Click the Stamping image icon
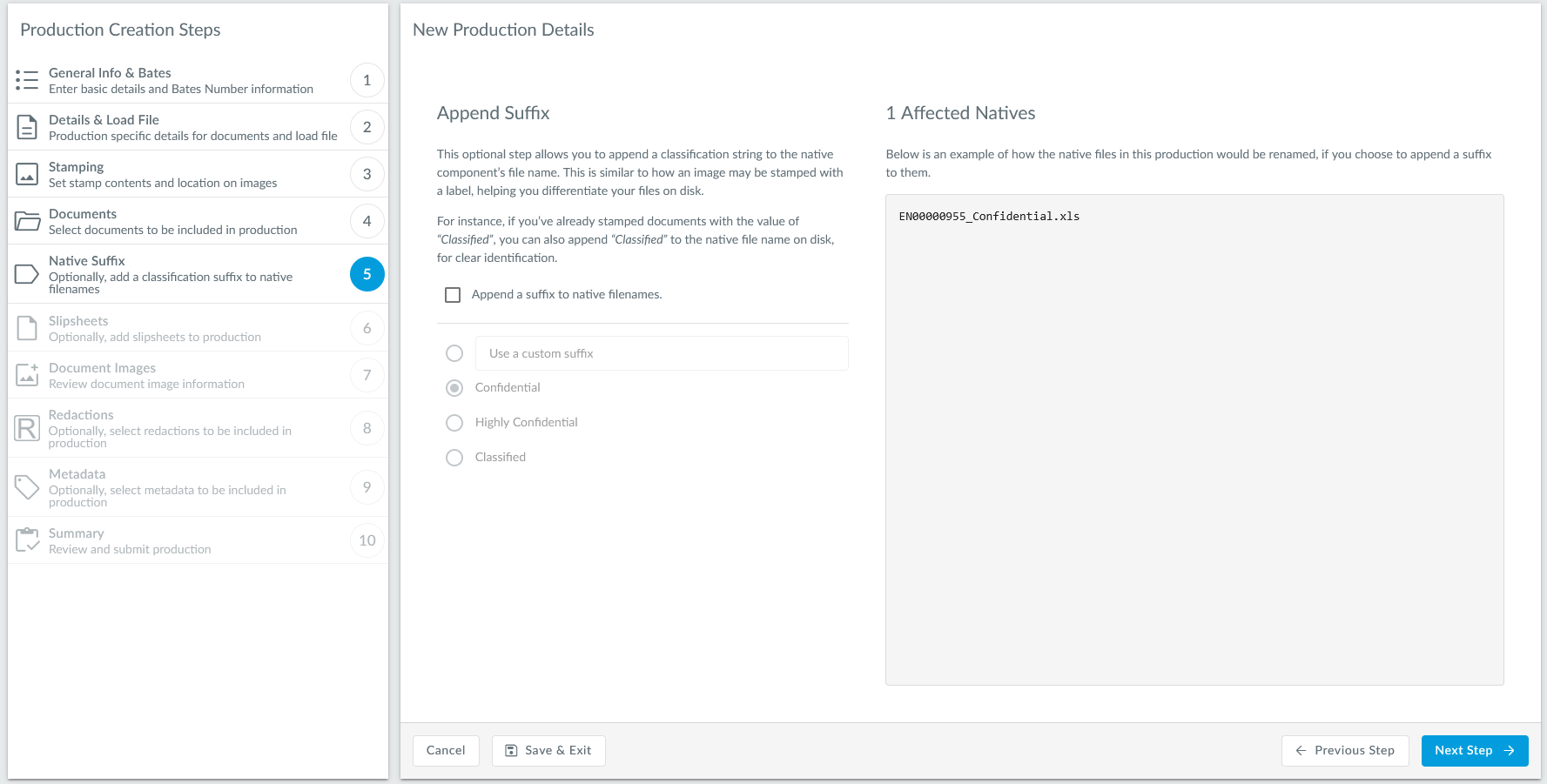1547x784 pixels. (27, 174)
